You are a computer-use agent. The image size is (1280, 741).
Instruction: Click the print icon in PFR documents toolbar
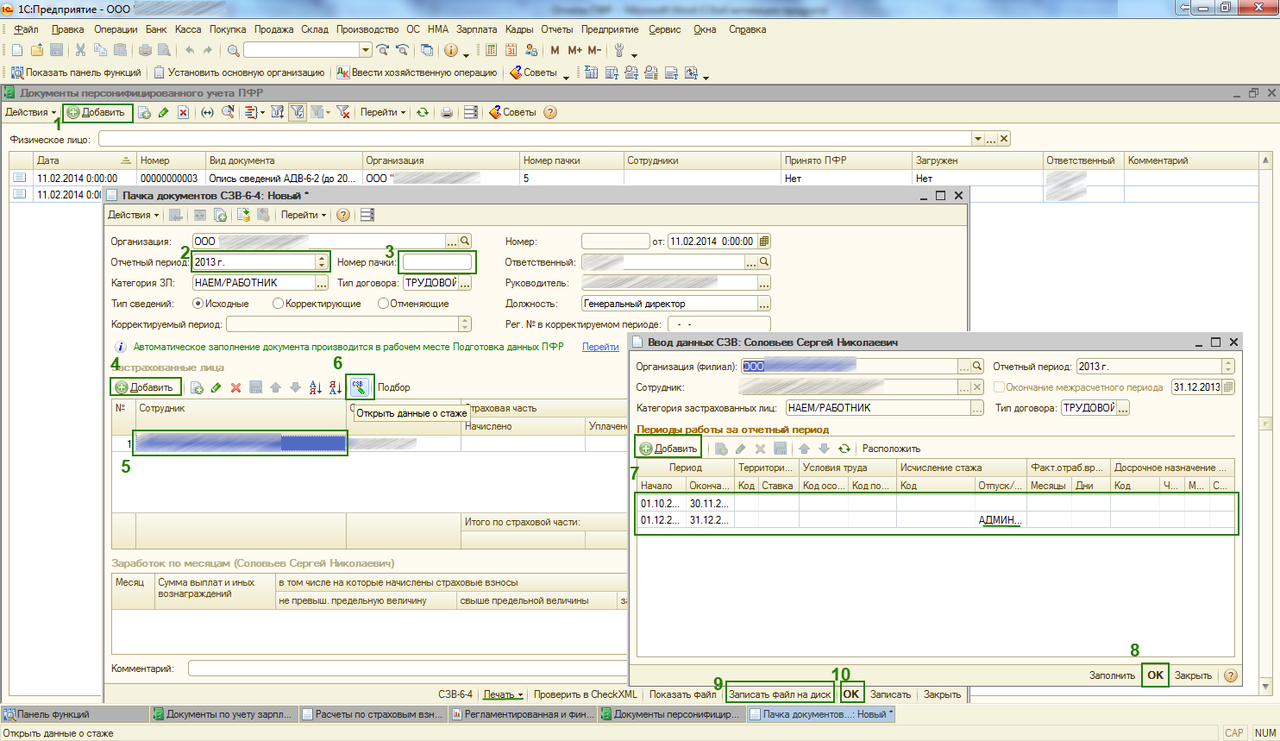[x=448, y=113]
